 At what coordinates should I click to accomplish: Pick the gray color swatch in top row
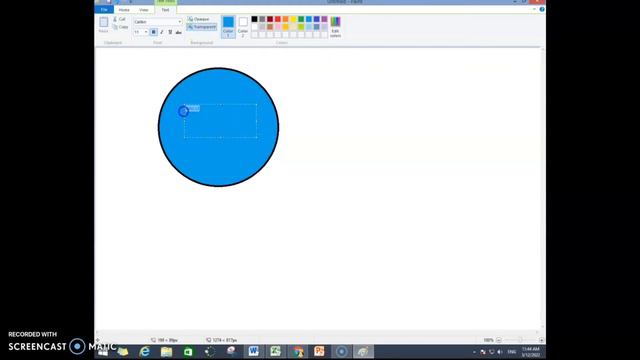tap(262, 19)
